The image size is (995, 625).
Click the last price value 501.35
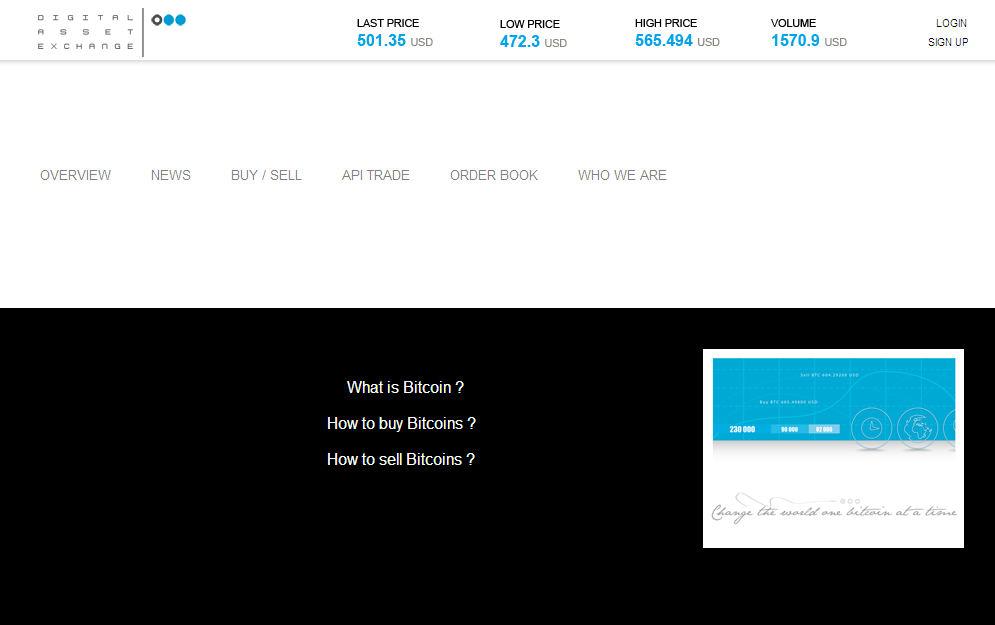pyautogui.click(x=381, y=41)
